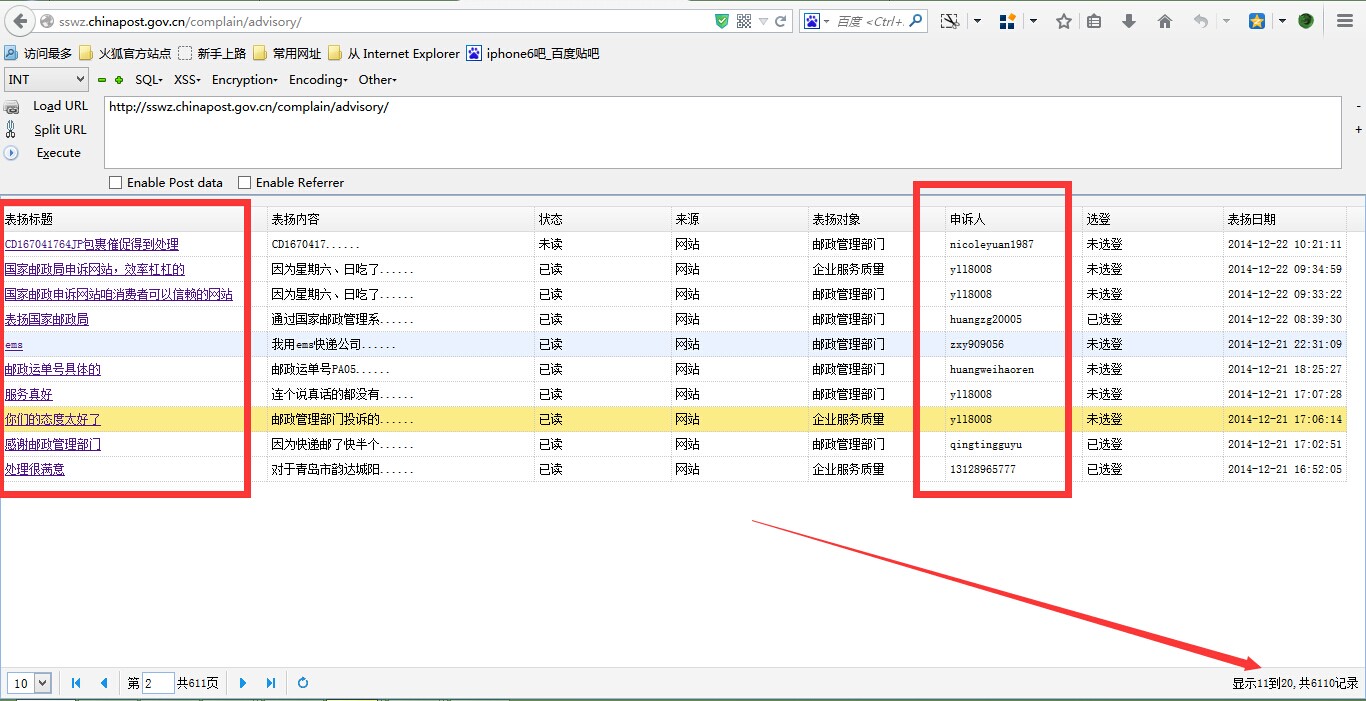Open the address bar history dropdown arrow

763,21
